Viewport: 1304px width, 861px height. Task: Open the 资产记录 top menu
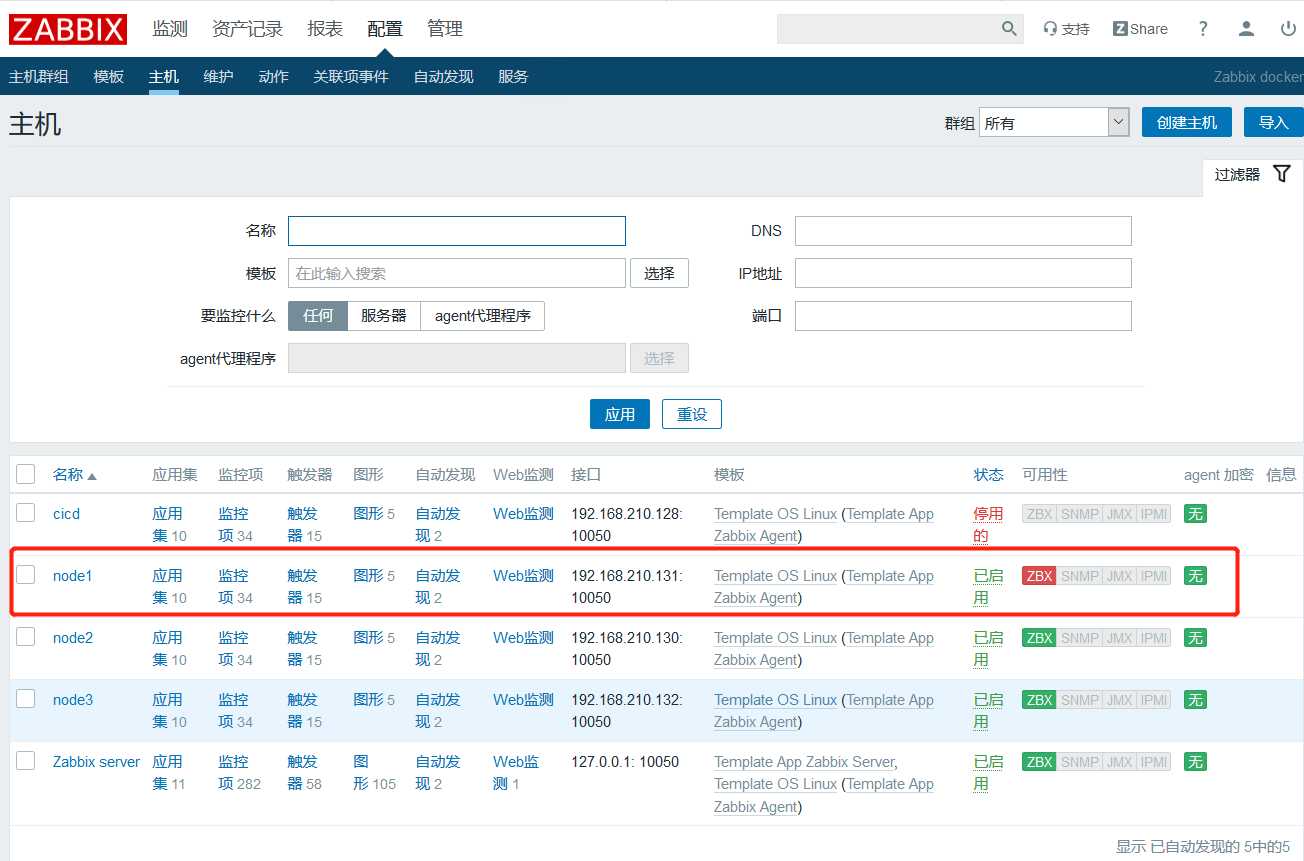tap(248, 29)
